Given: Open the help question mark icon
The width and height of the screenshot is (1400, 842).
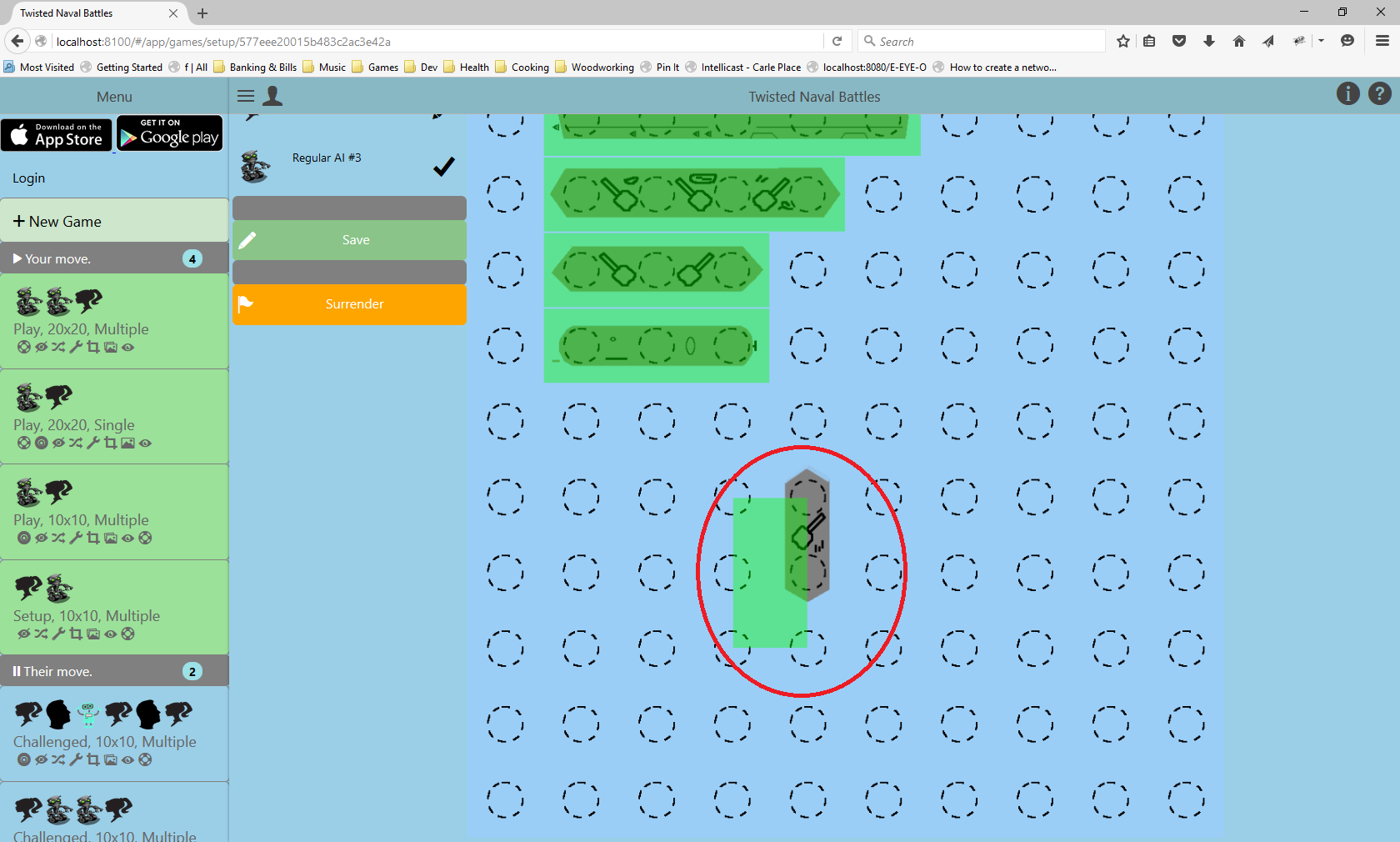Looking at the screenshot, I should click(1380, 94).
